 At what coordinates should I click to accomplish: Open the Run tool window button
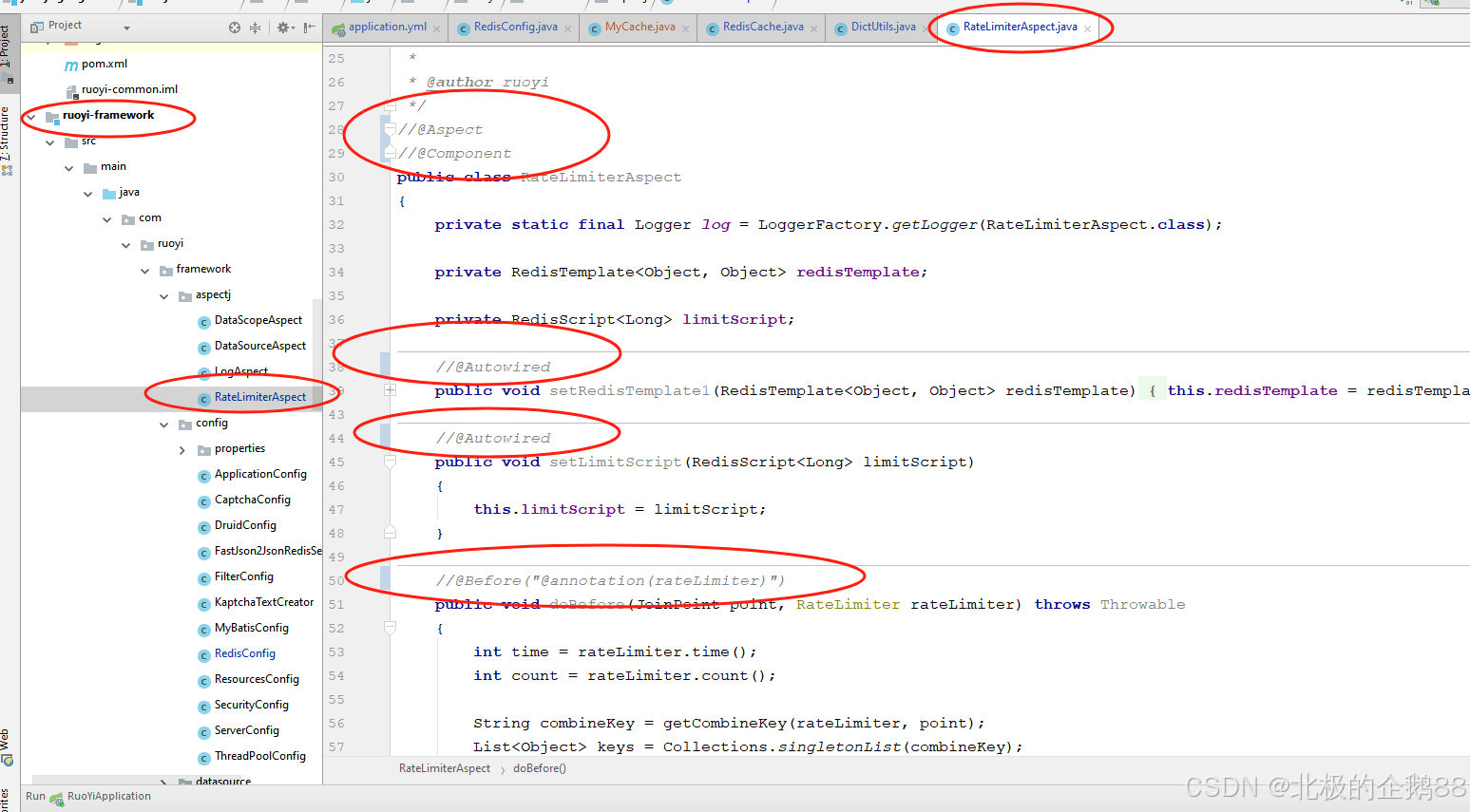pyautogui.click(x=35, y=796)
